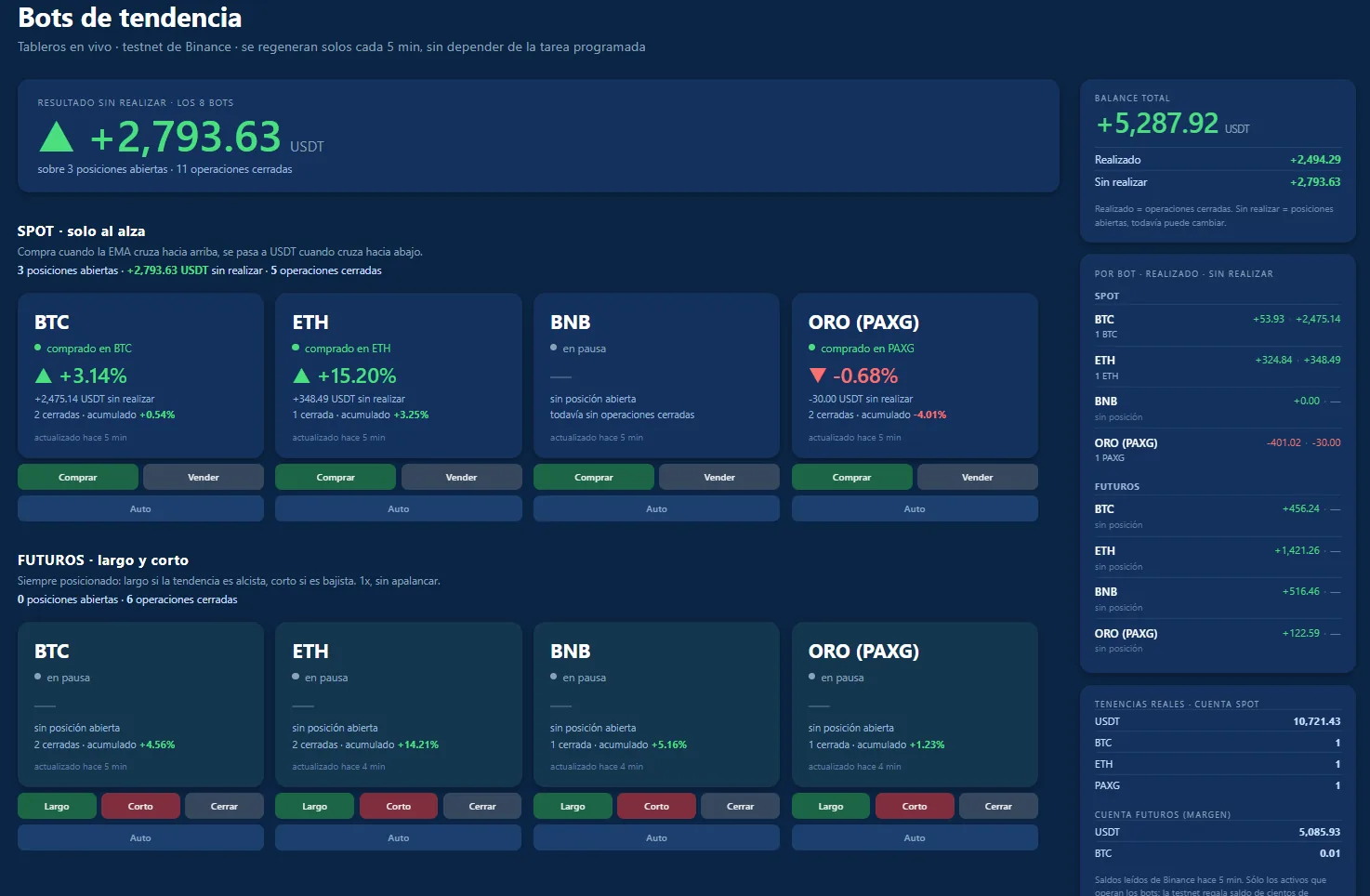Click Cerrar on the ORO (PAXG) futures card

[x=998, y=806]
